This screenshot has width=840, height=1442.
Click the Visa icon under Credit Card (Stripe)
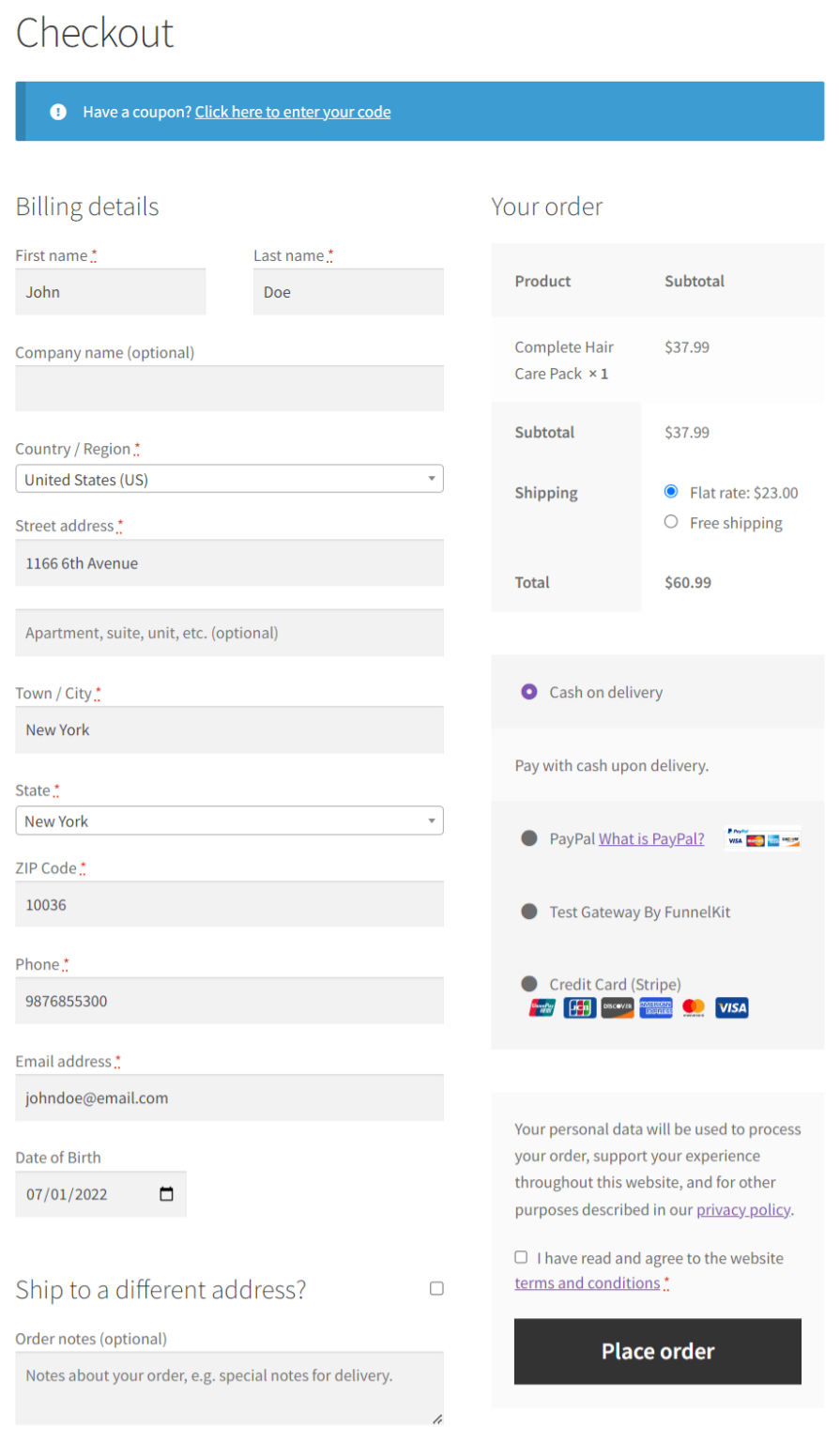[732, 1007]
